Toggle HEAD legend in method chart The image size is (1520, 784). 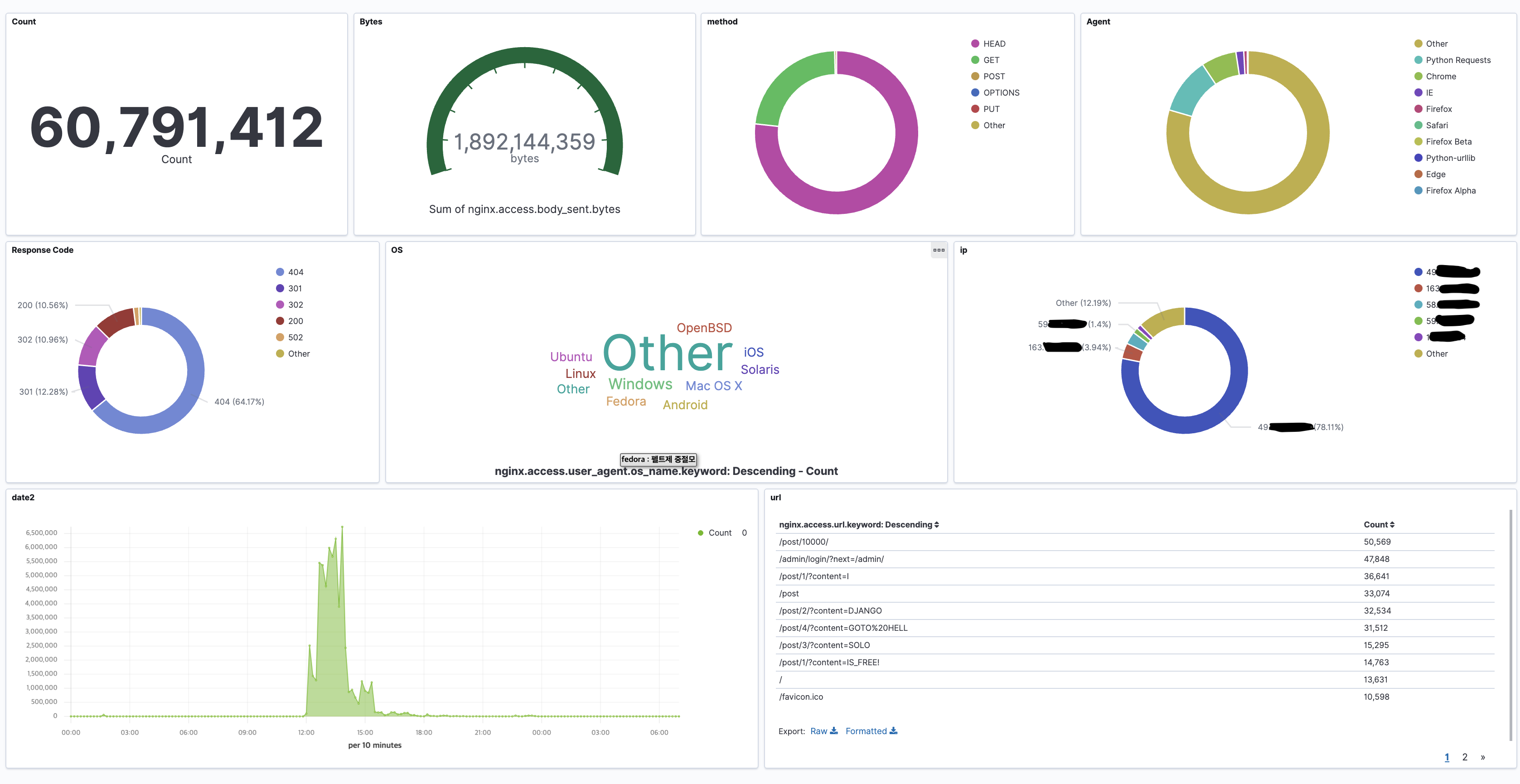[994, 44]
